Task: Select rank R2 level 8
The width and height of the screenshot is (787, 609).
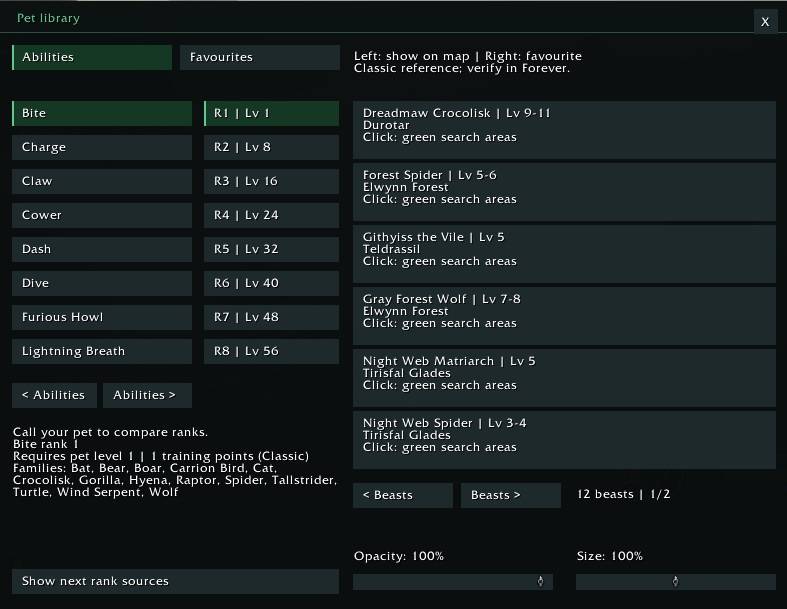Action: click(x=272, y=147)
